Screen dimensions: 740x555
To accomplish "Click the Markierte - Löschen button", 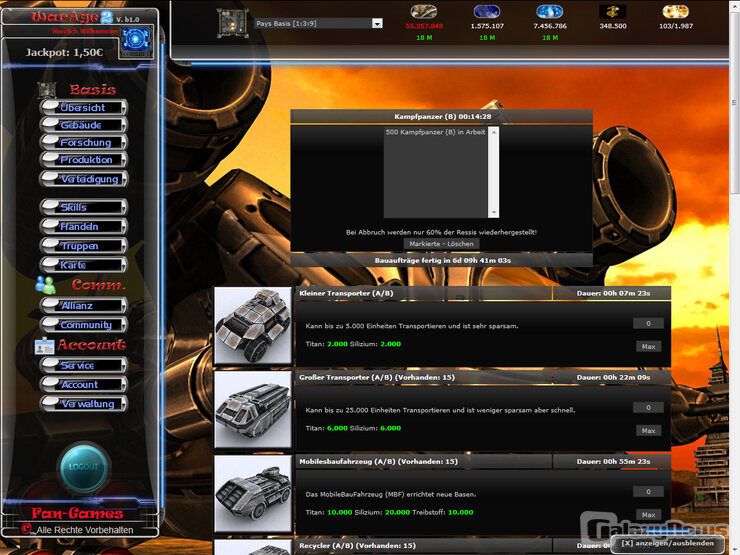I will tap(441, 244).
